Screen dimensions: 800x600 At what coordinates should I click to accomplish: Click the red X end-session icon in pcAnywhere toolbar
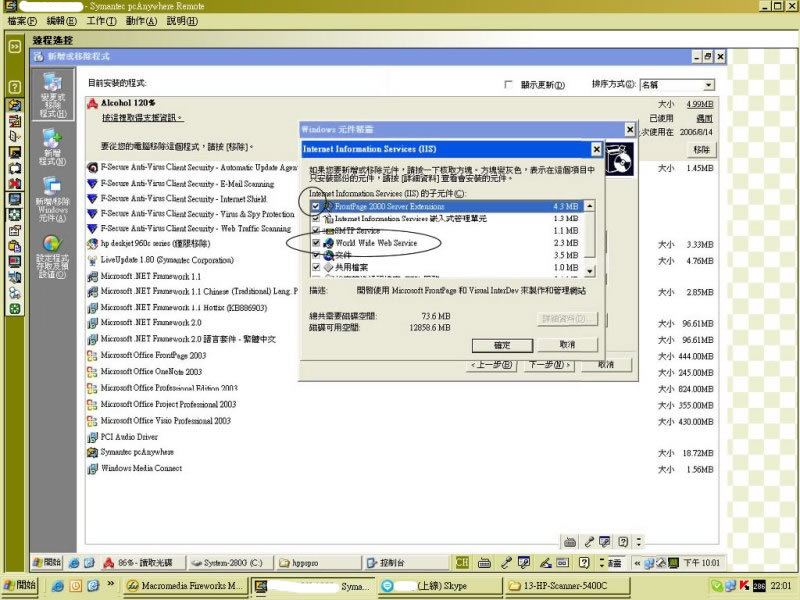click(15, 183)
